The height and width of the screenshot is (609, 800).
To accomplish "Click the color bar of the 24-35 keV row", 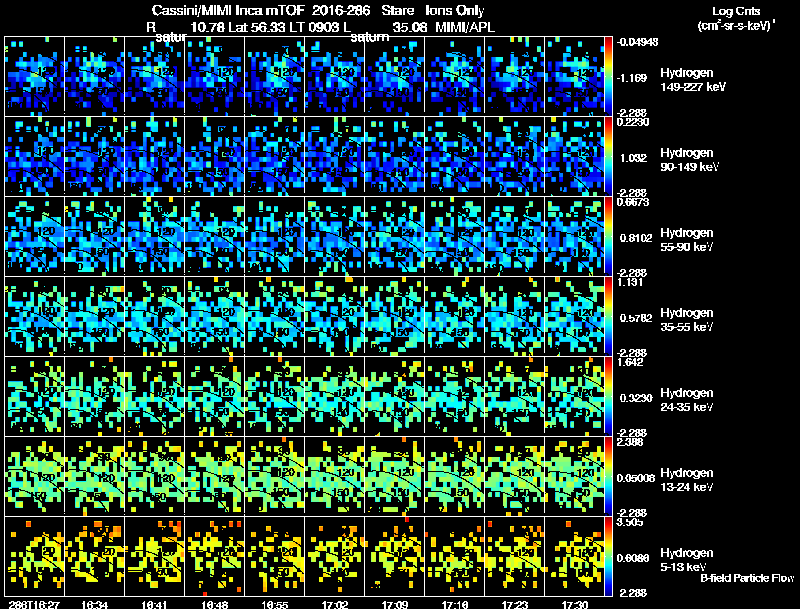I will (x=608, y=395).
